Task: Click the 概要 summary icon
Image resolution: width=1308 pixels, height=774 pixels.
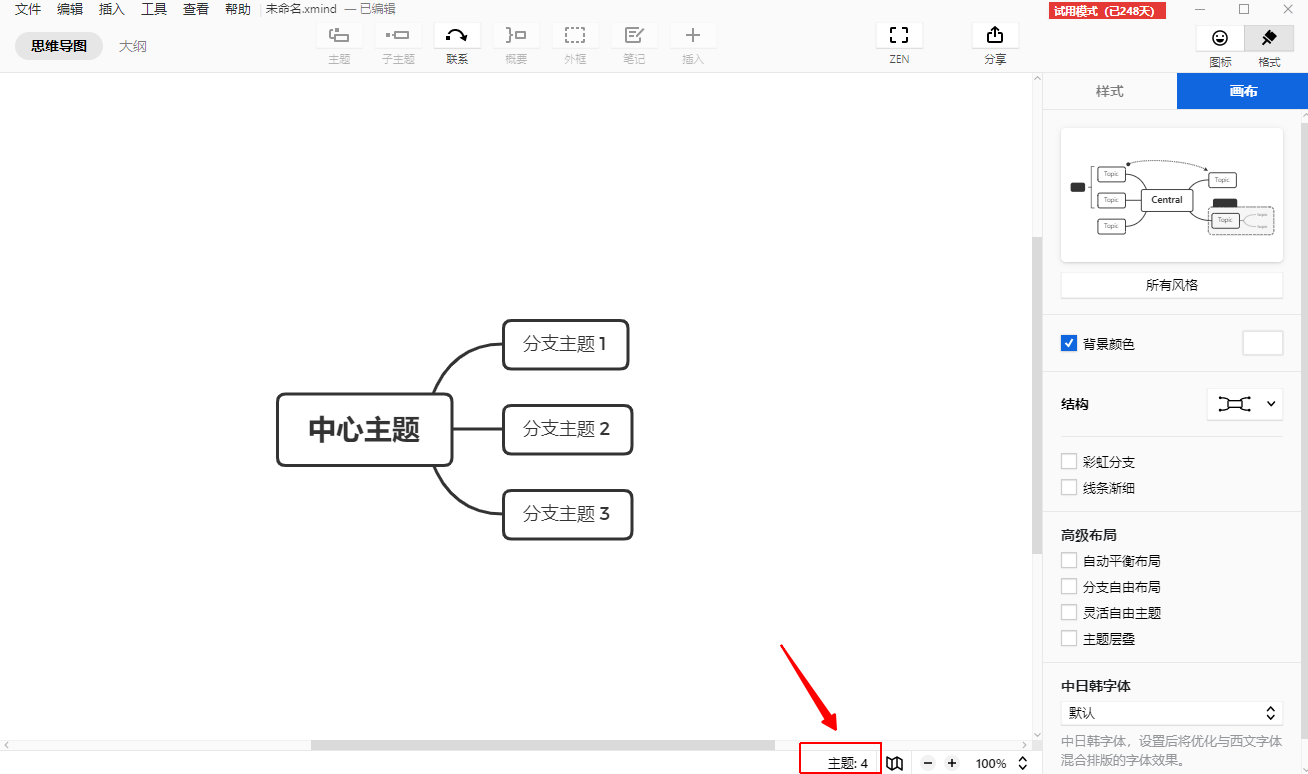Action: [516, 38]
